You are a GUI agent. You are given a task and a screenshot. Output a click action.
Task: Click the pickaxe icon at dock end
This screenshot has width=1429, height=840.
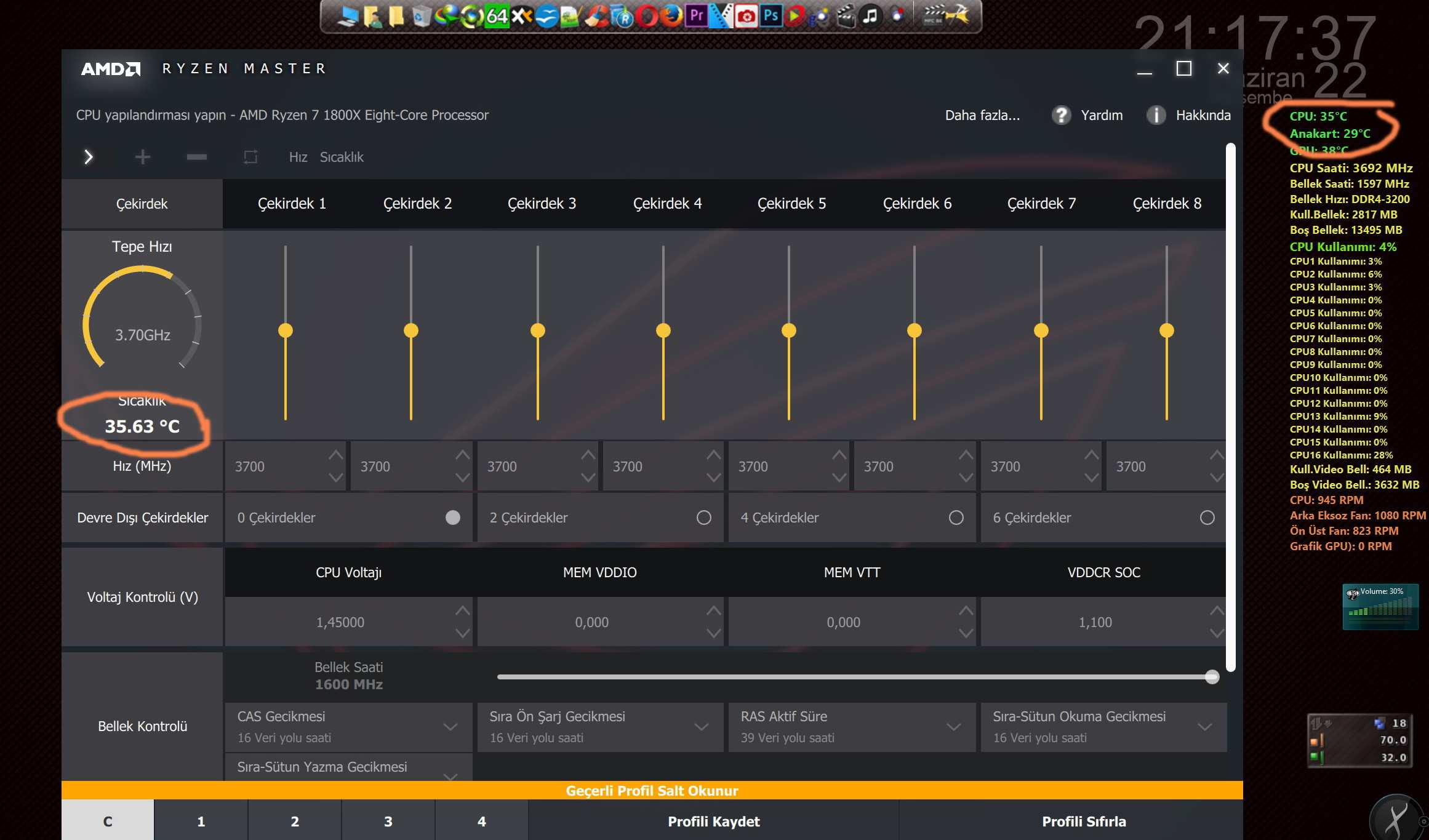958,15
